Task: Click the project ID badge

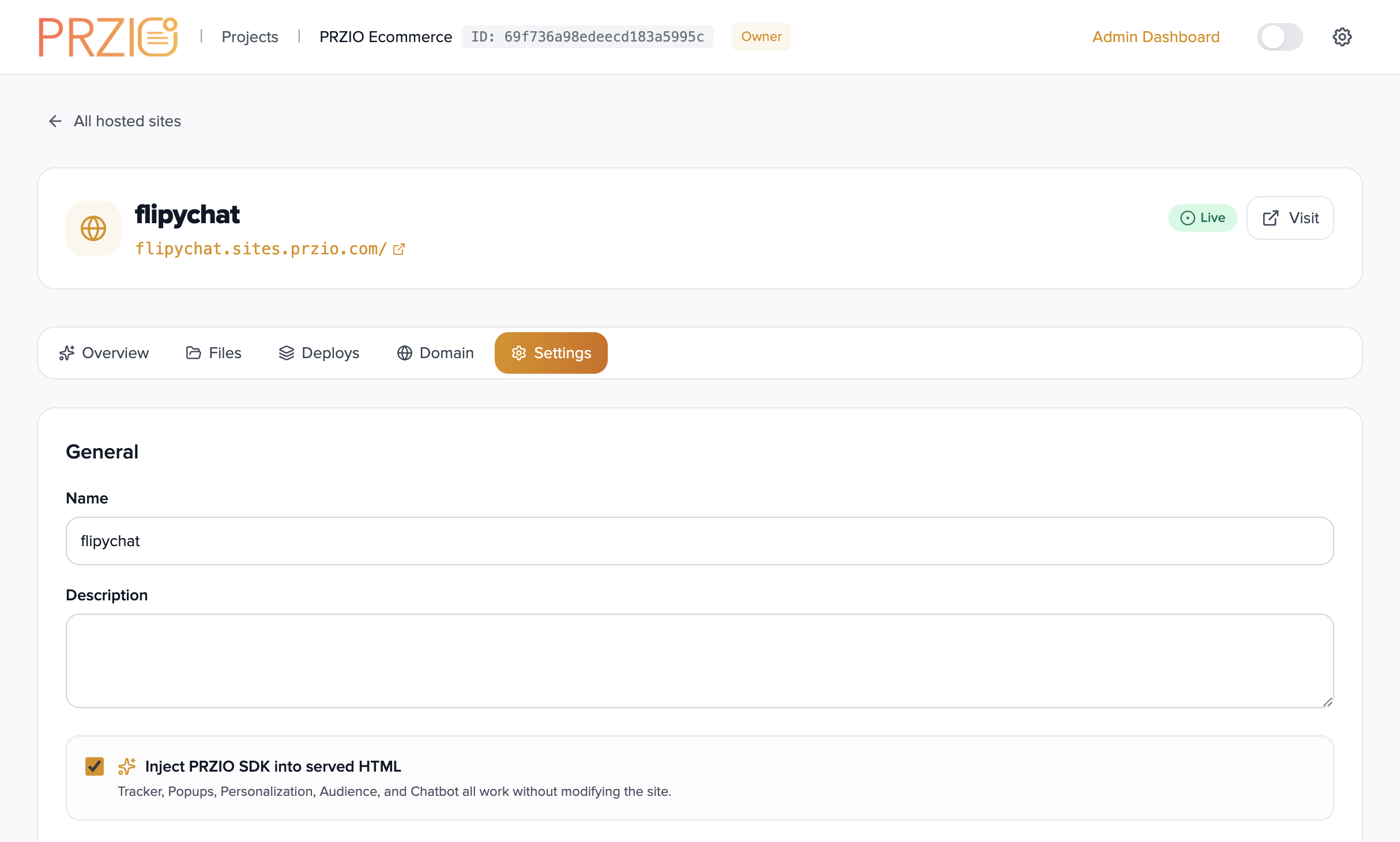Action: [588, 37]
